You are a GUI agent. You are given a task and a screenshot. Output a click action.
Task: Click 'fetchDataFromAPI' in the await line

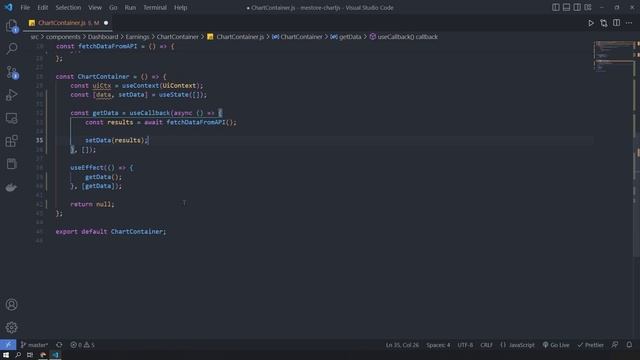[196, 122]
